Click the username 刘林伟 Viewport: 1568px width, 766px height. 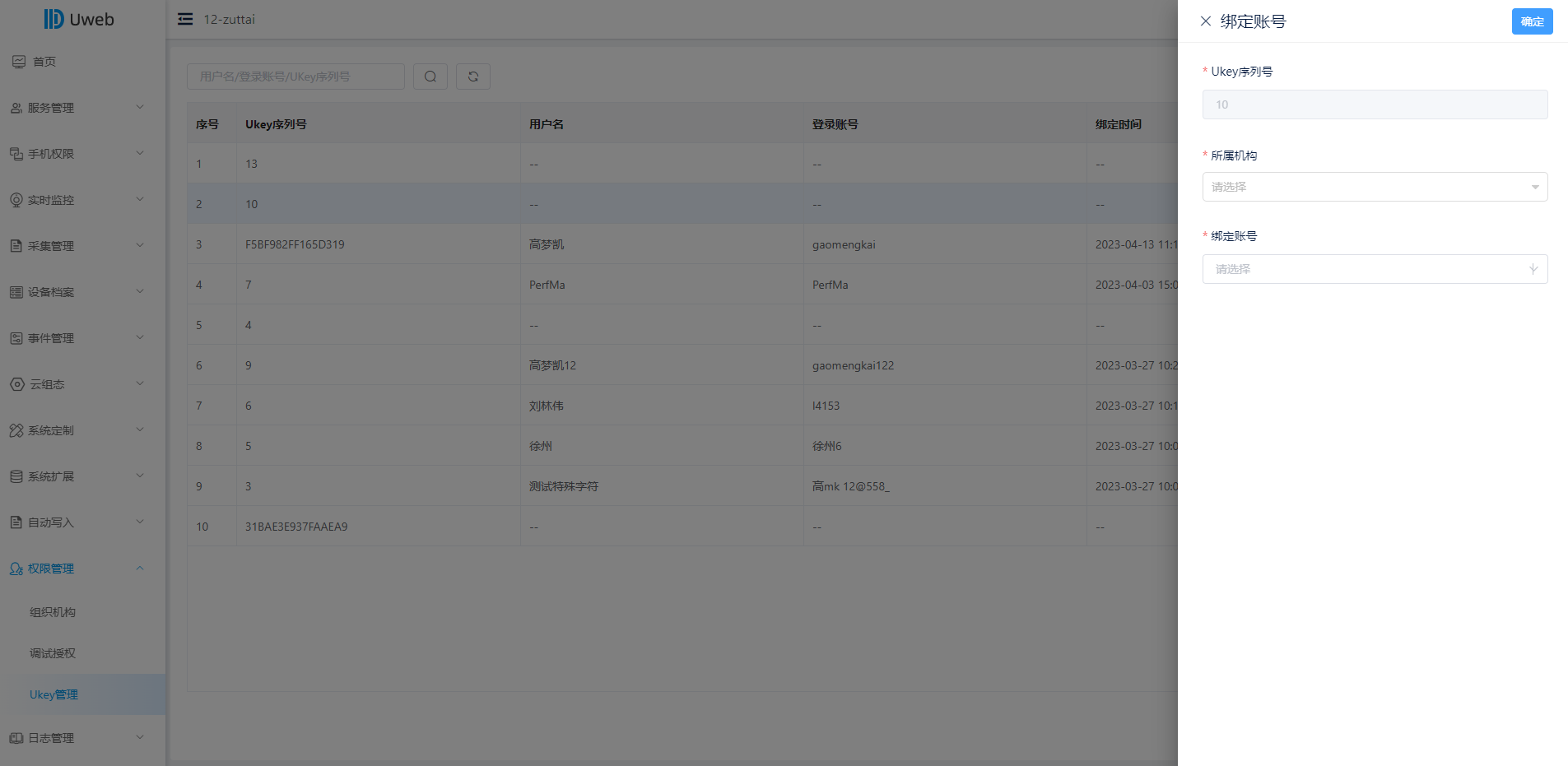pyautogui.click(x=547, y=406)
